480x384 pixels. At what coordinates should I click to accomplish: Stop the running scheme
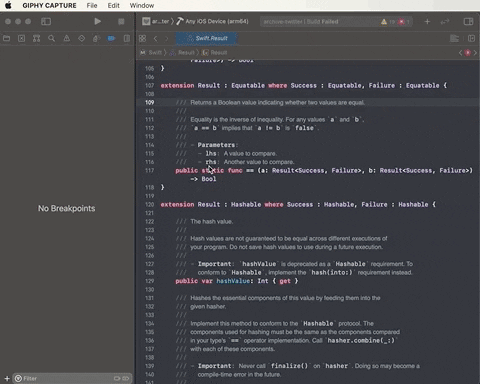[x=121, y=22]
